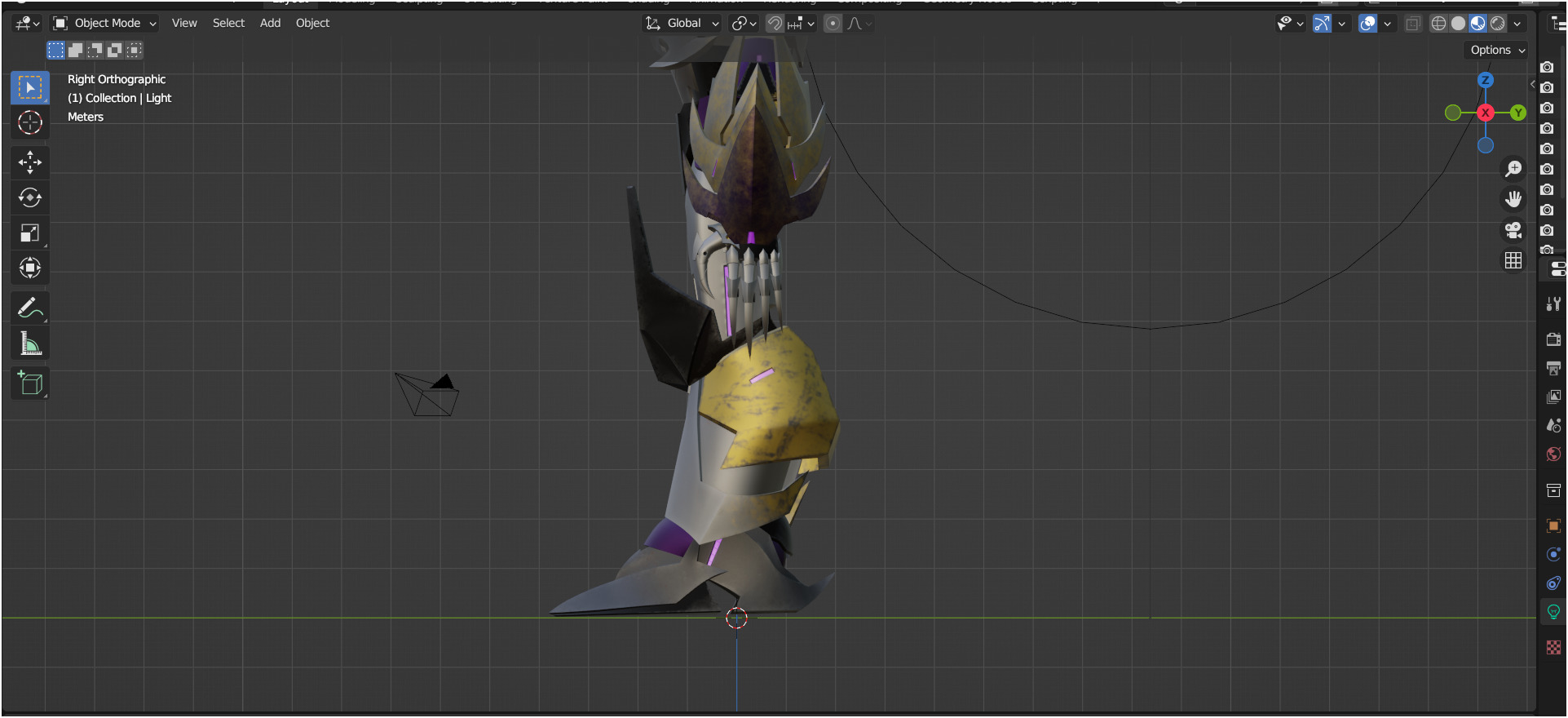
Task: Open the Object Constraints properties tab
Action: (1553, 583)
